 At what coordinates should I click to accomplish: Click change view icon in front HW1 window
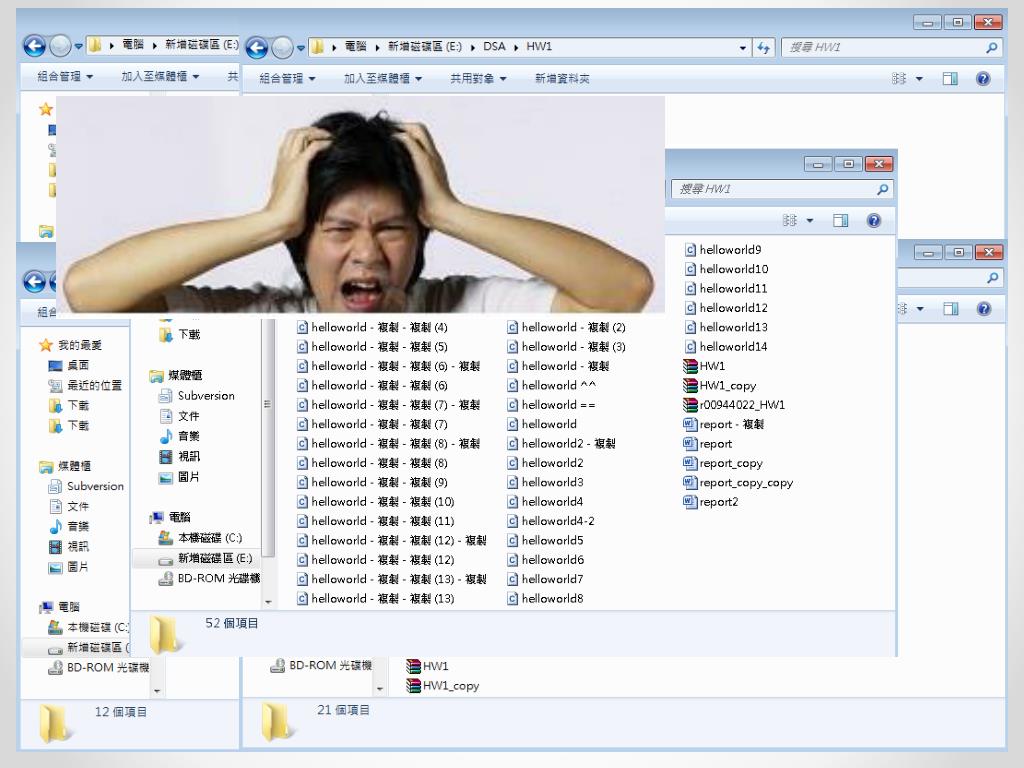[790, 221]
